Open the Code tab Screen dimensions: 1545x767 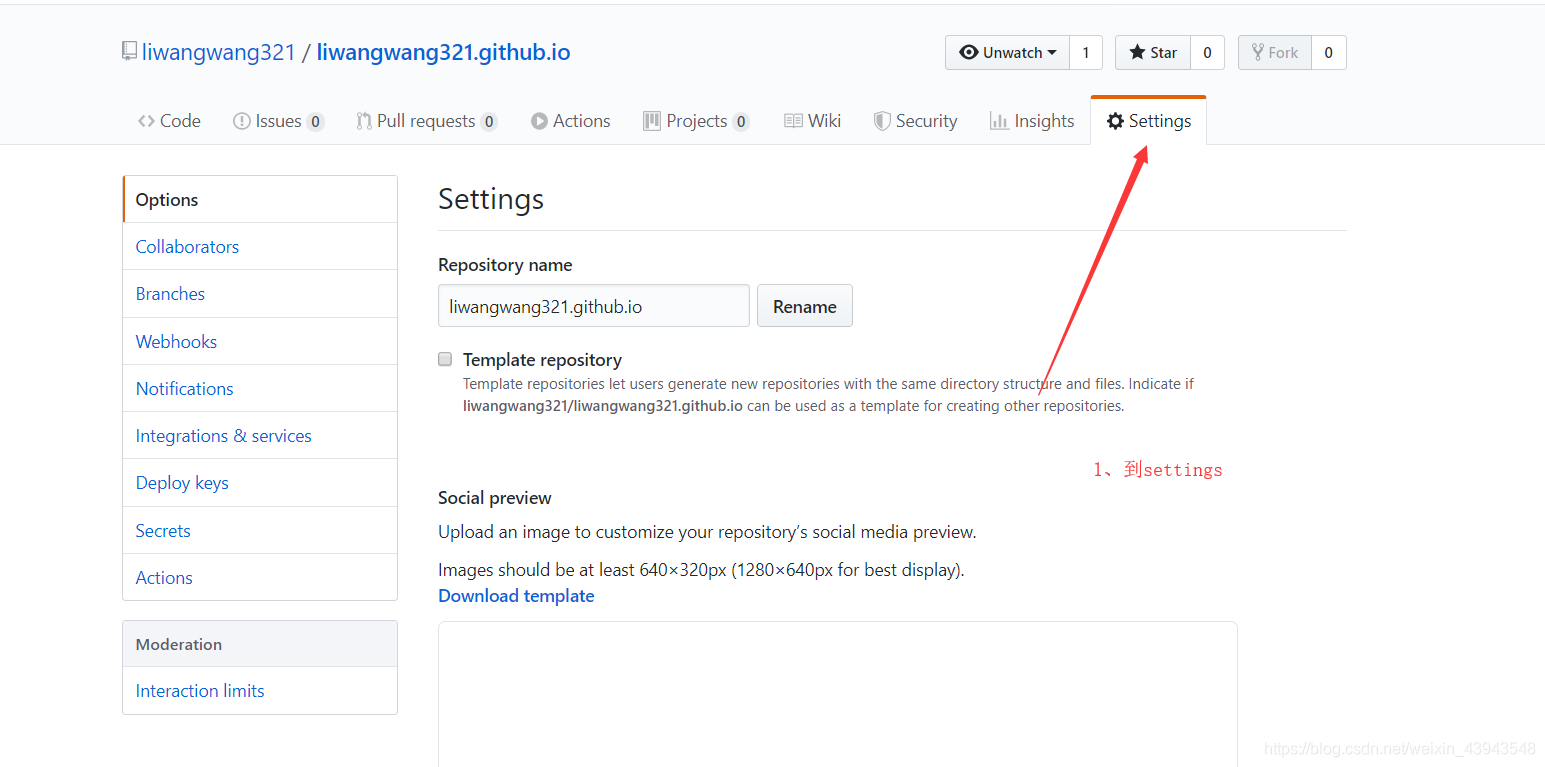[169, 121]
